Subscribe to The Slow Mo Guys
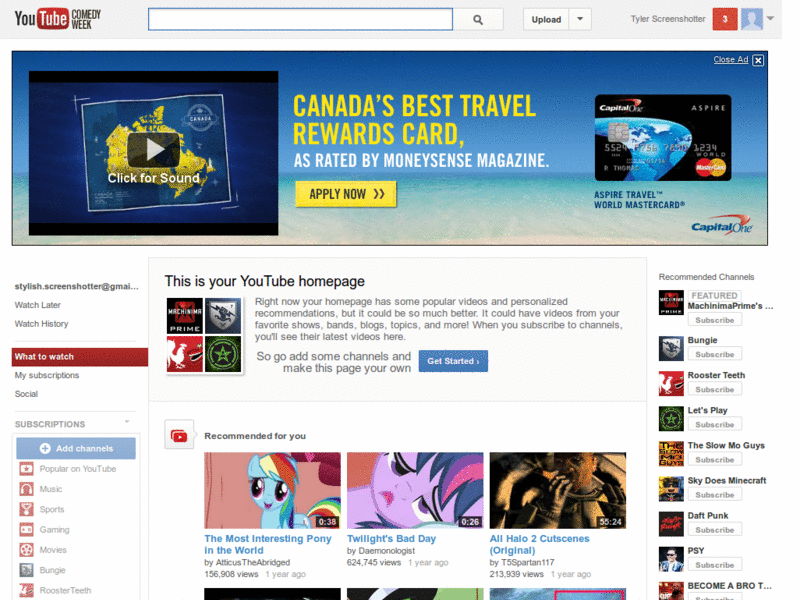The height and width of the screenshot is (600, 800). tap(714, 460)
